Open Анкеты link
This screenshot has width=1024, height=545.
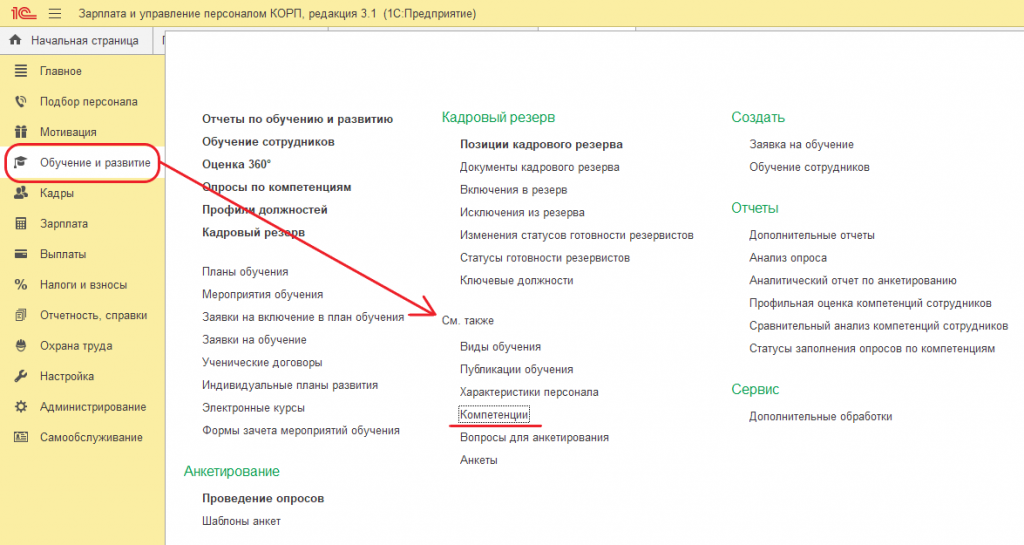click(479, 460)
